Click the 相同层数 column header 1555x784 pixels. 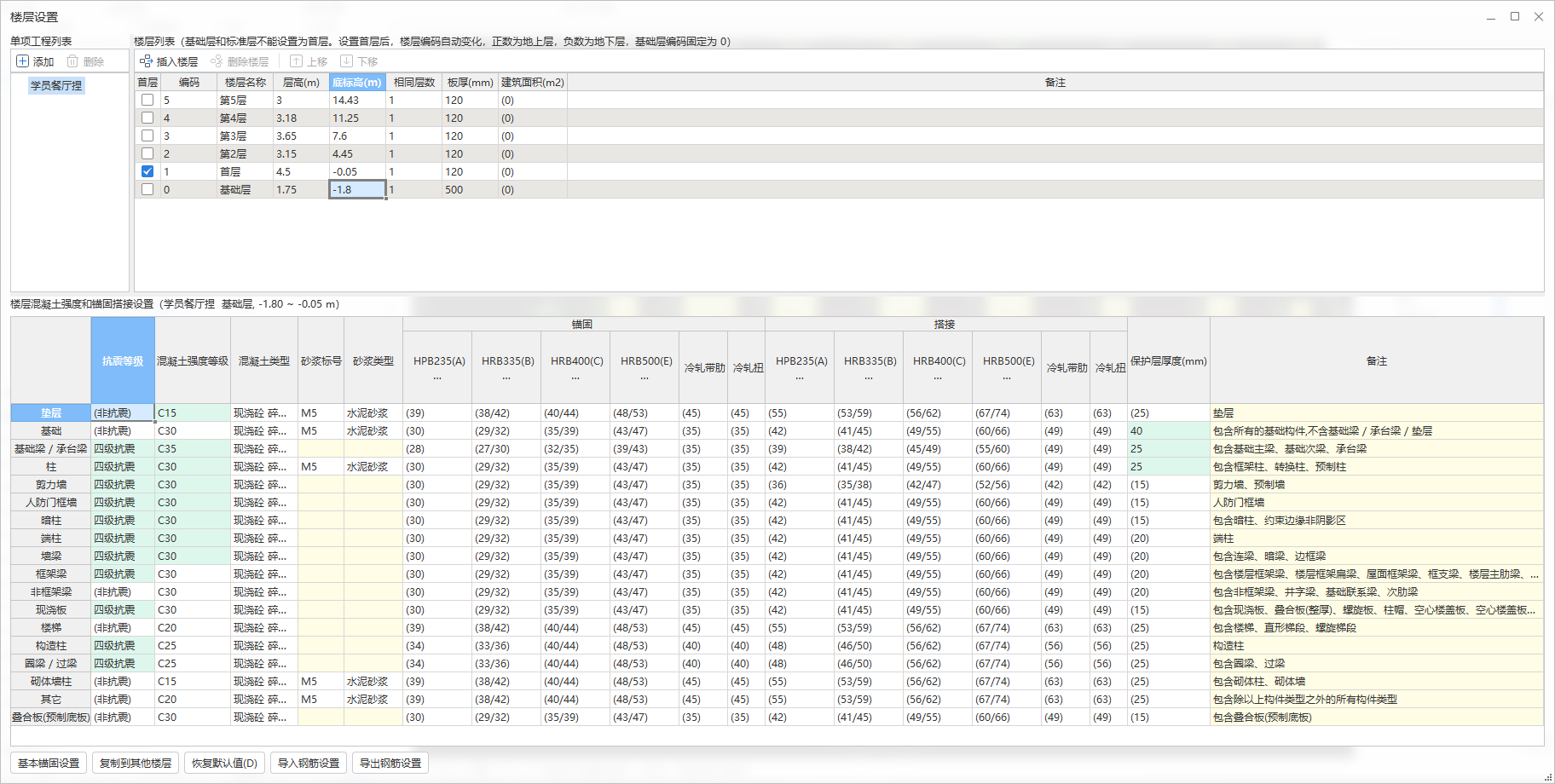(414, 83)
